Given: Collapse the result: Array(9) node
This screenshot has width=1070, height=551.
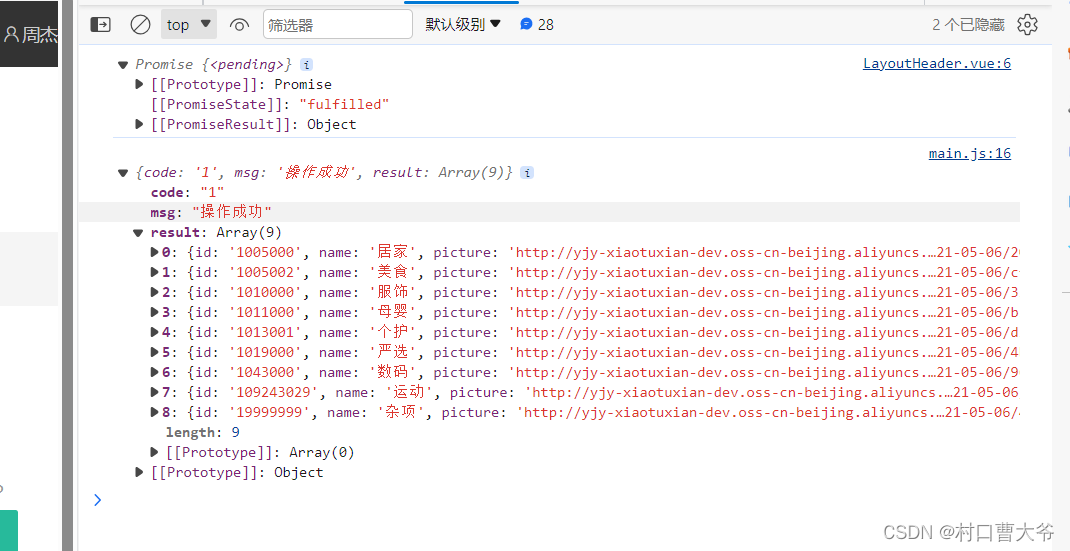Looking at the screenshot, I should point(139,233).
